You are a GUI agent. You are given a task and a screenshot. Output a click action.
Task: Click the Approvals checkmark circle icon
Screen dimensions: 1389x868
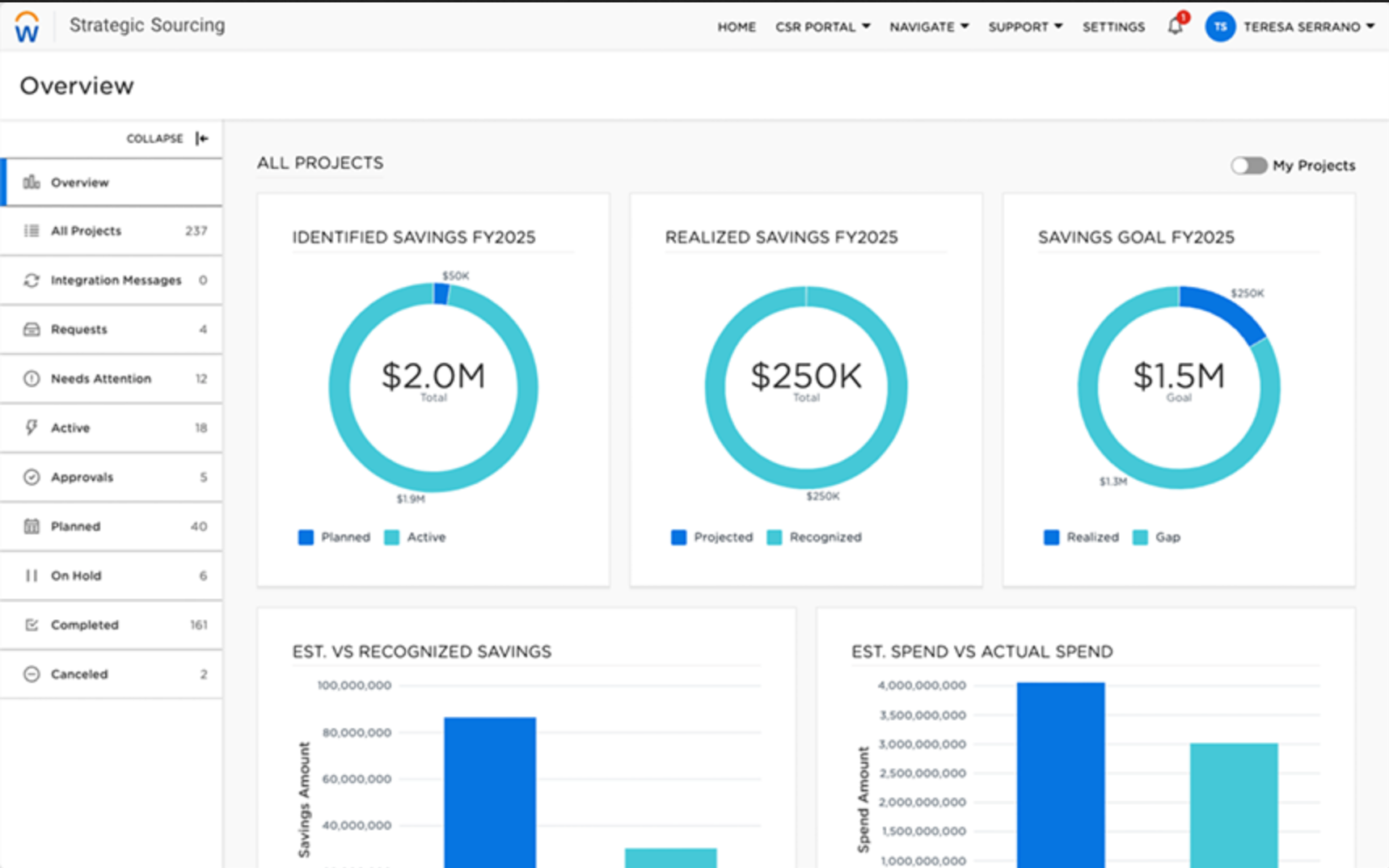(x=32, y=477)
